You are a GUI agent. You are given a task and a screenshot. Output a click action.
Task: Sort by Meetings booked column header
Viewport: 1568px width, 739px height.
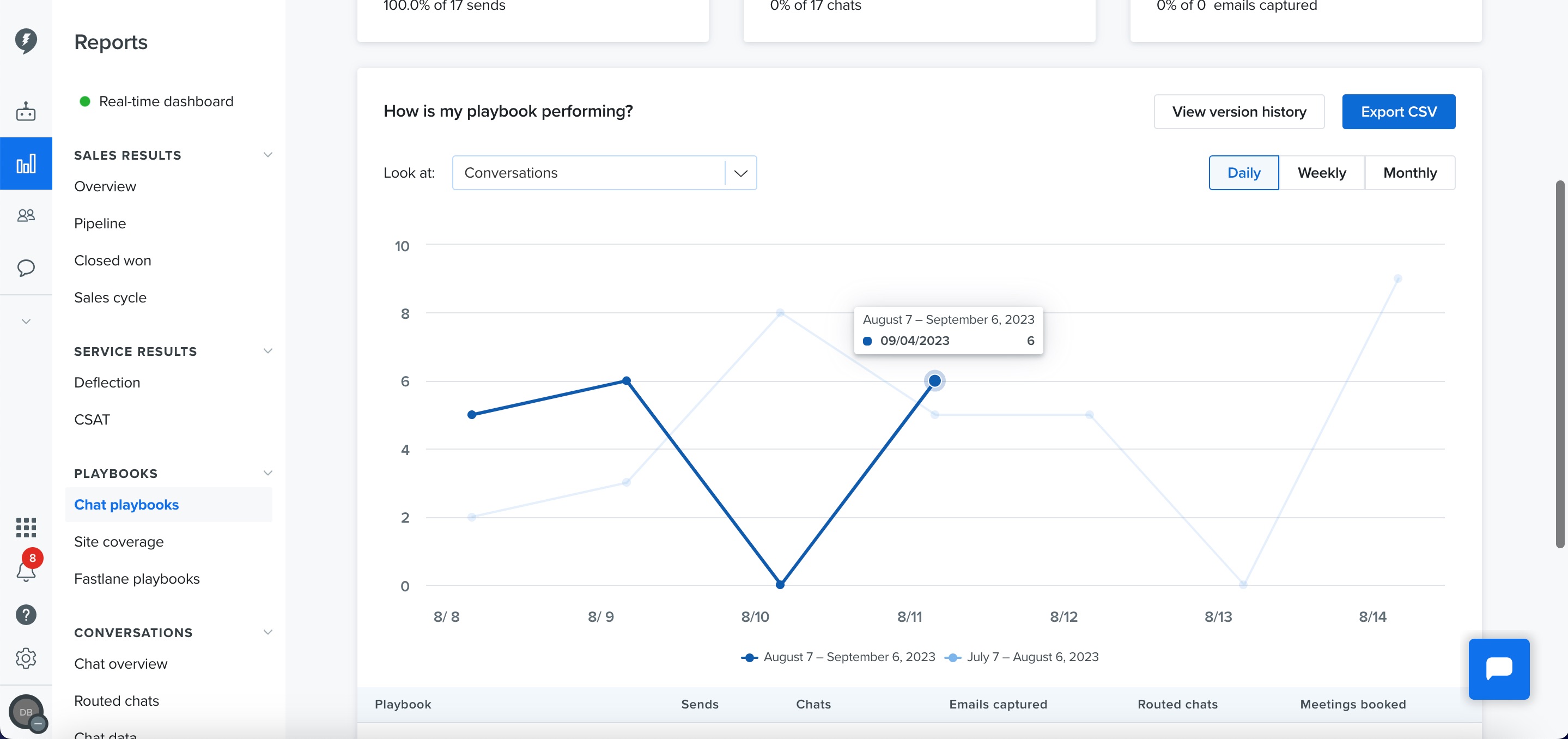(x=1352, y=704)
